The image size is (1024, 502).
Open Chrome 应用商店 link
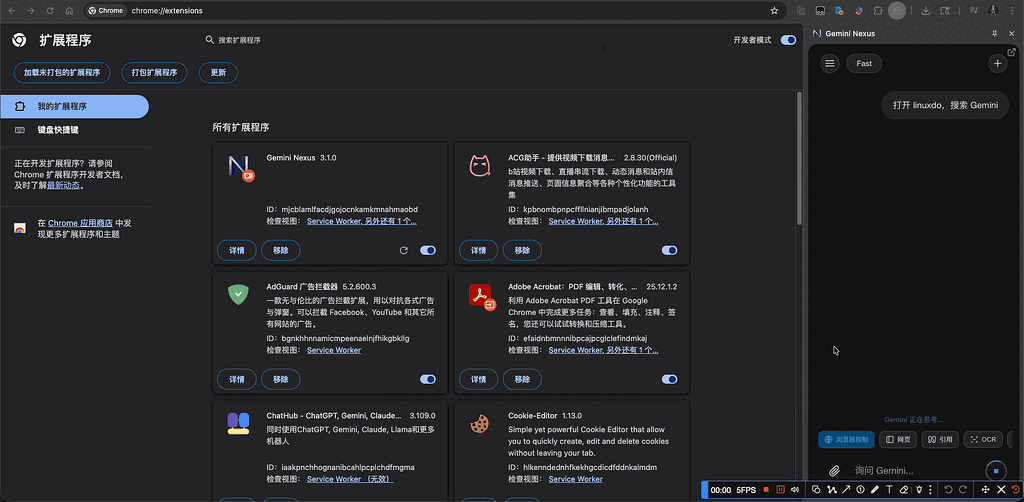coord(80,223)
